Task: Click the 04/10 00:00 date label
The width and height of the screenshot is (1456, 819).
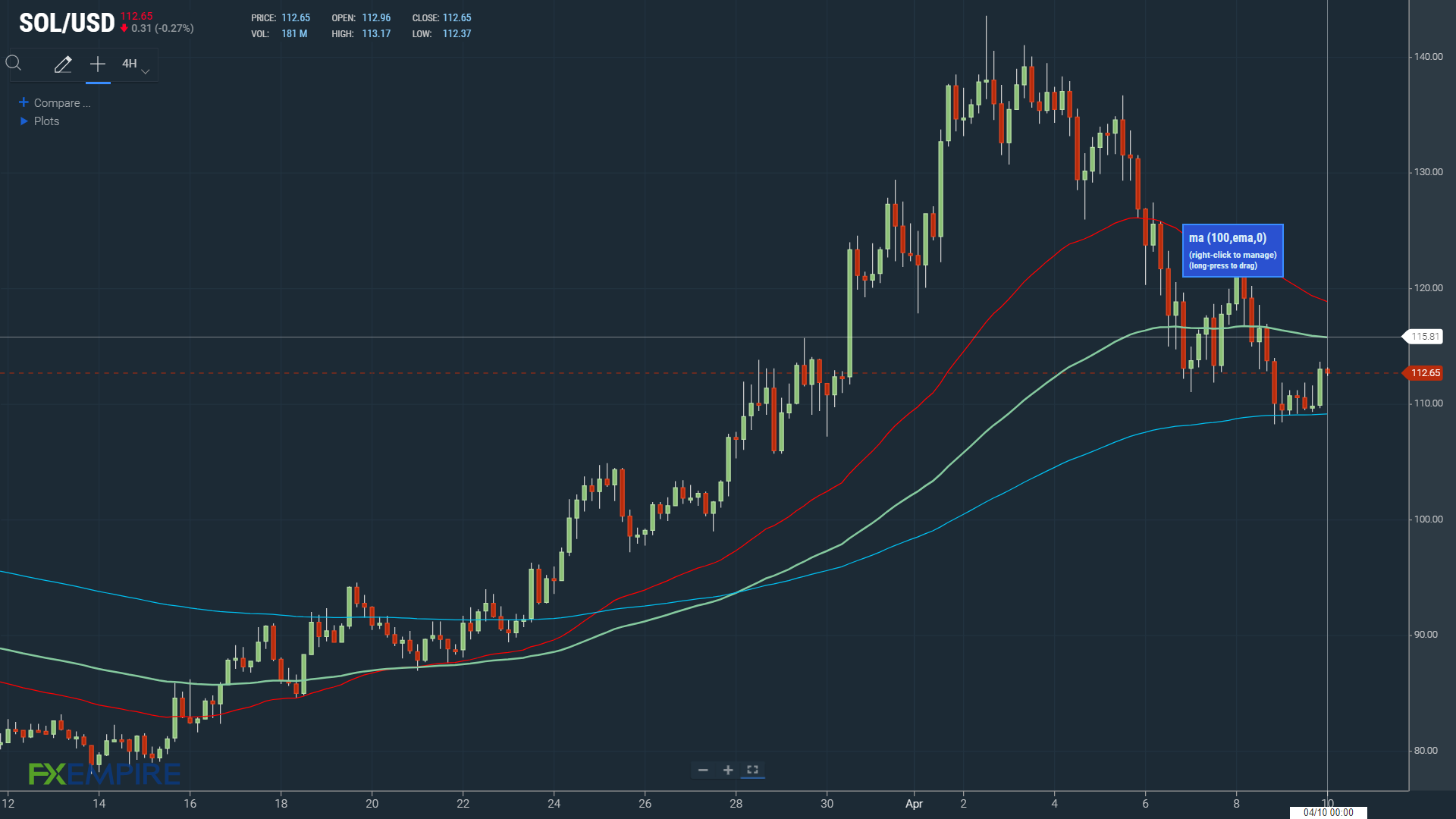Action: coord(1328,812)
